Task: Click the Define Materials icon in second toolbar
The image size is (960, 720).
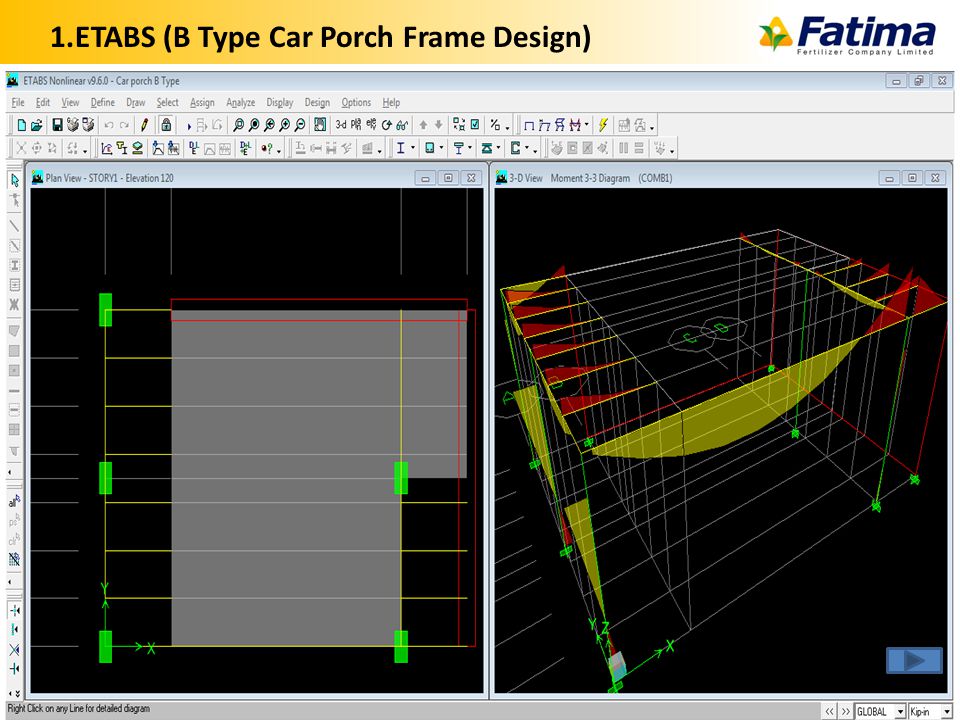Action: (x=107, y=148)
